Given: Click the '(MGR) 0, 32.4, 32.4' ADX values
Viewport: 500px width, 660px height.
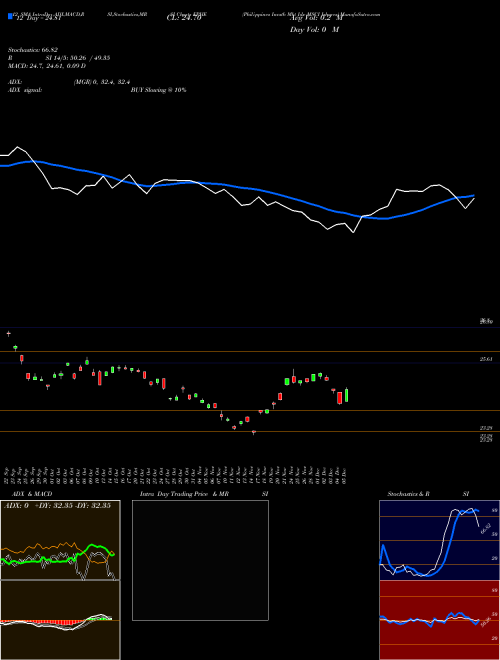Looking at the screenshot, I should click(102, 82).
